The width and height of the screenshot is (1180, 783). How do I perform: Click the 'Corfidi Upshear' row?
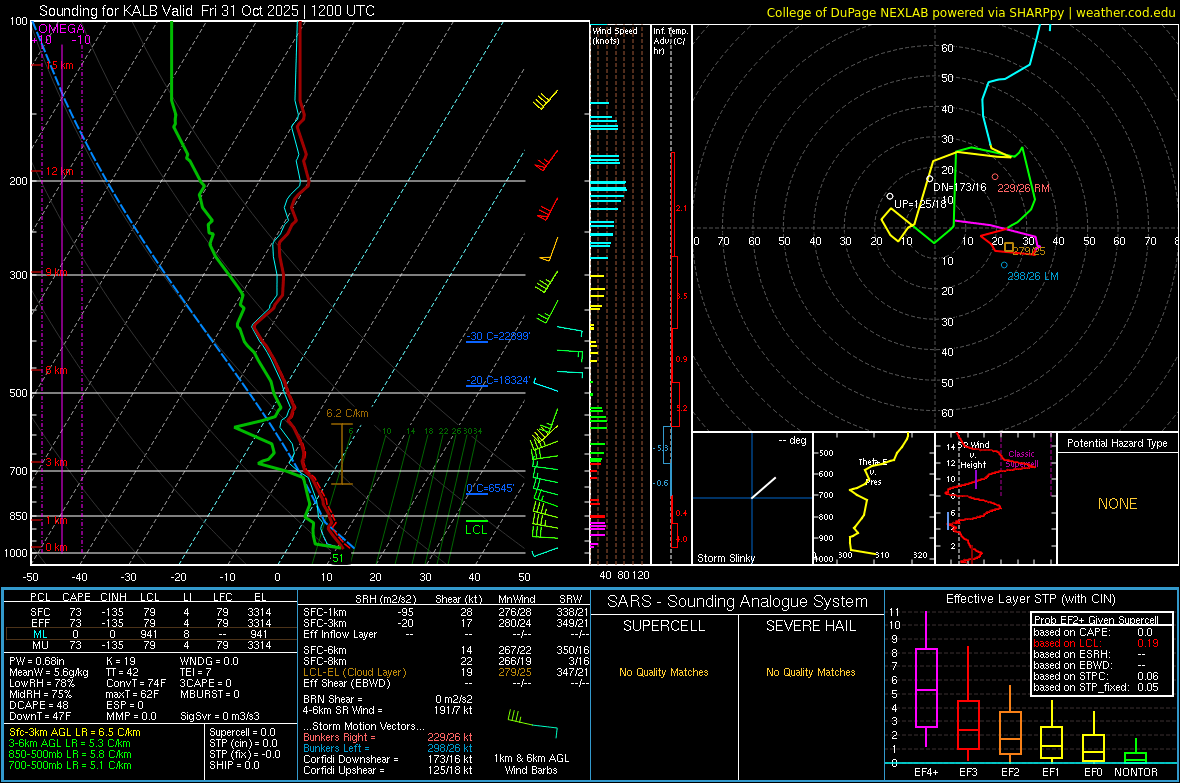(x=388, y=770)
